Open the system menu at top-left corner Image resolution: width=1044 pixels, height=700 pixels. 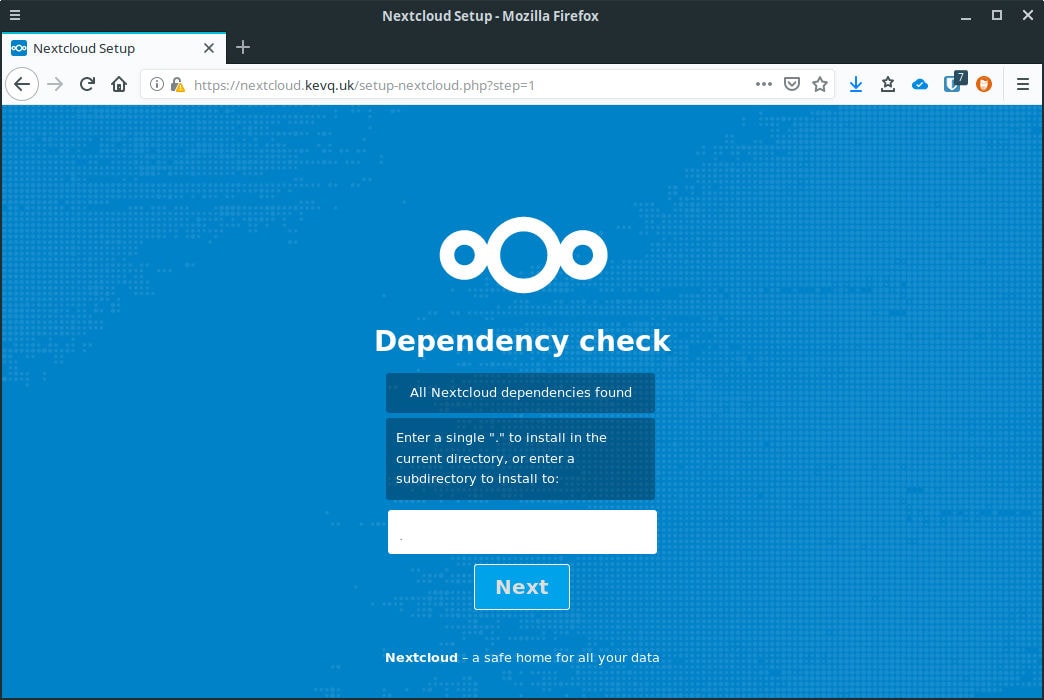(14, 15)
